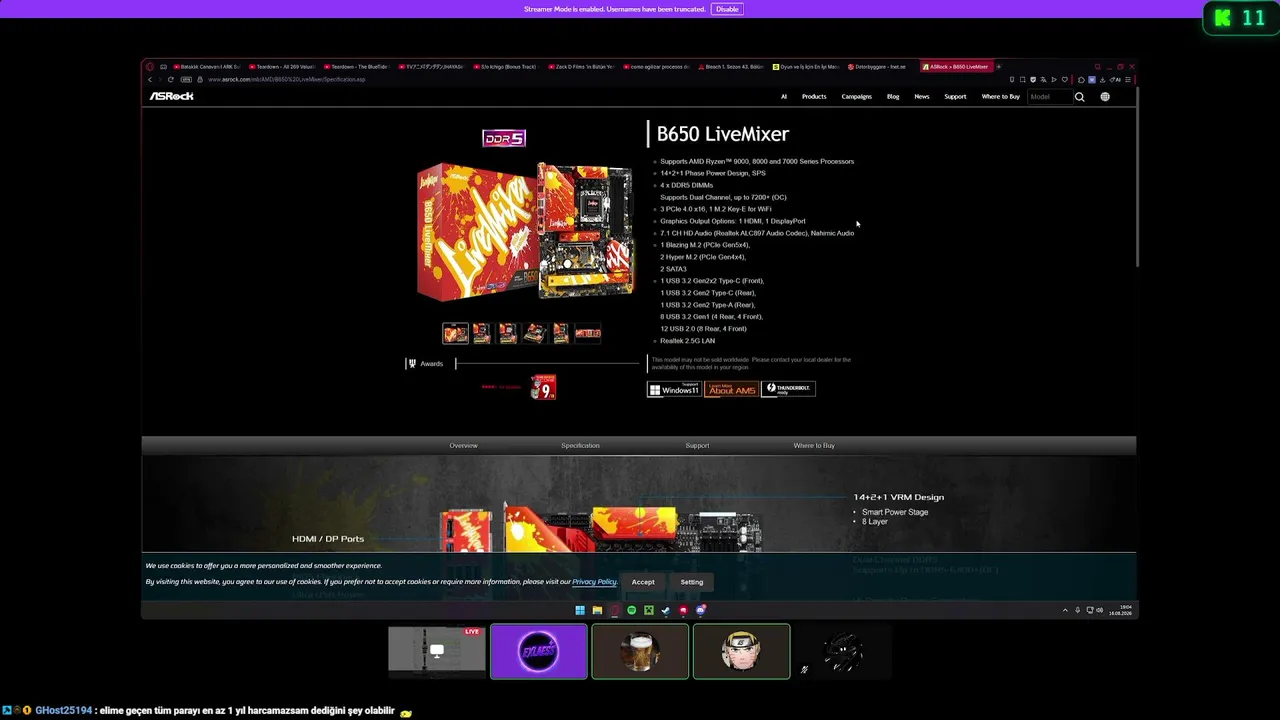The height and width of the screenshot is (720, 1280).
Task: Click the Opera GX taskbar icon
Action: (x=614, y=610)
